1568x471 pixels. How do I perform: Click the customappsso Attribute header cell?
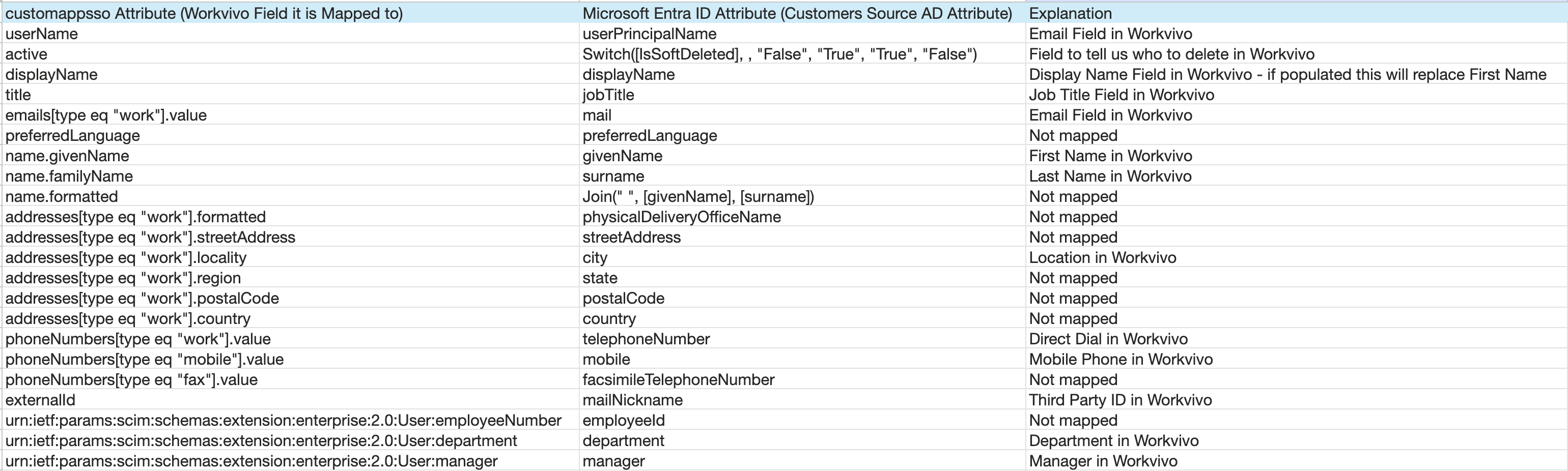[x=204, y=13]
